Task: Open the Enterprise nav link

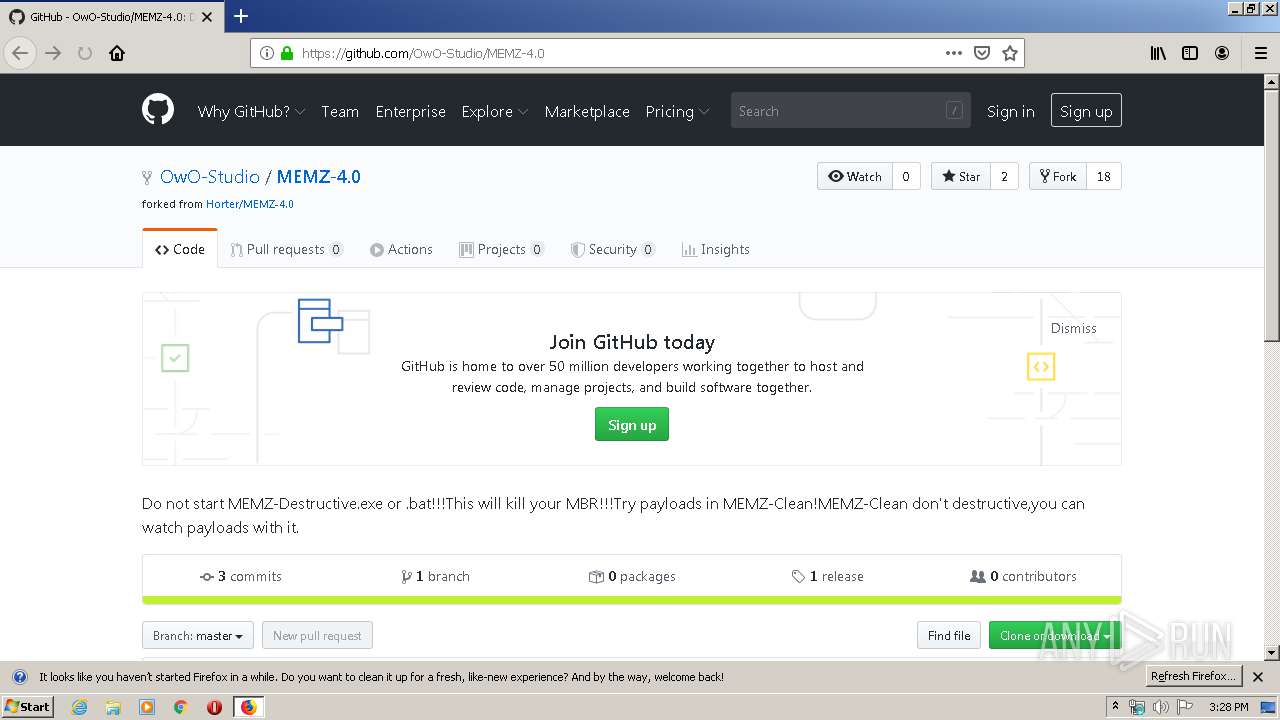Action: 410,111
